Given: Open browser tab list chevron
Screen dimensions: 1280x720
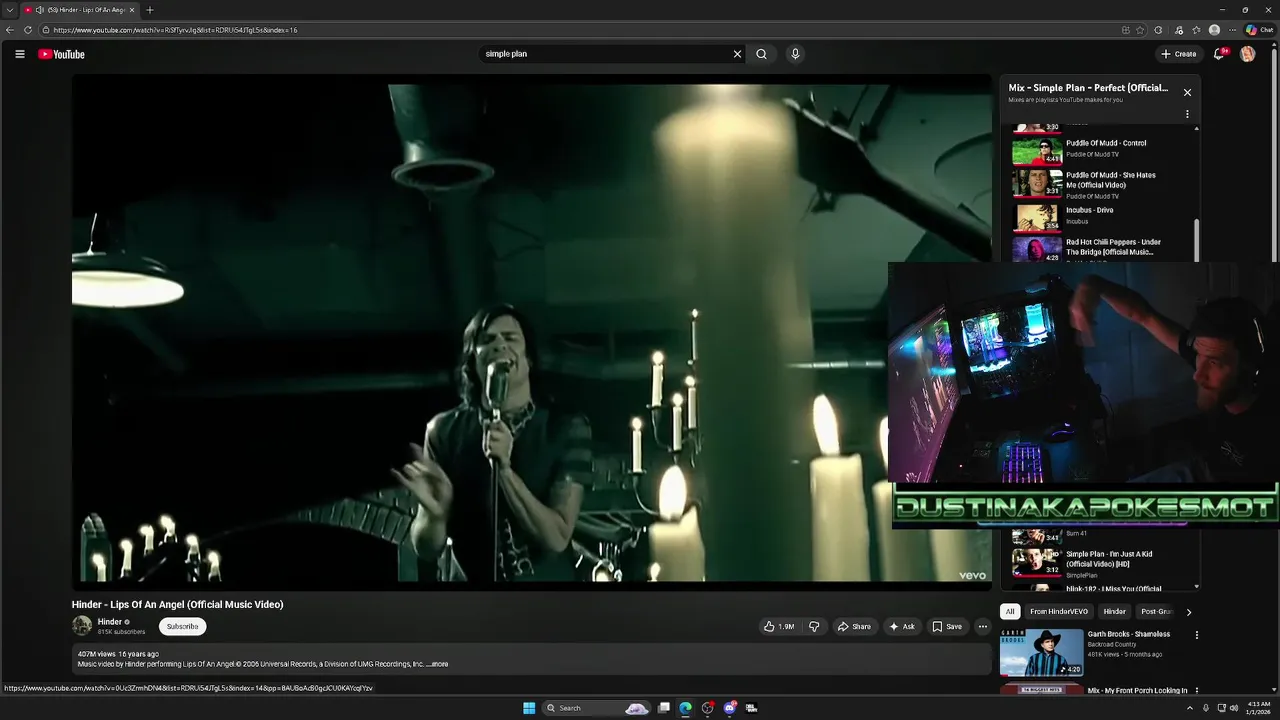Looking at the screenshot, I should [x=10, y=10].
